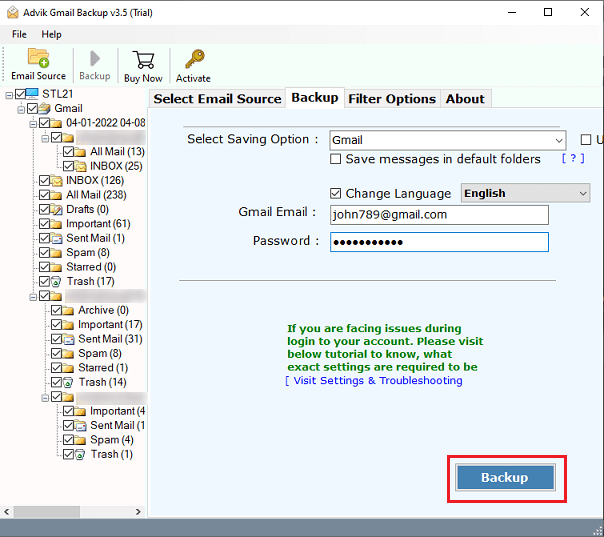
Task: Select the Sent Mail (1 row in last folder
Action: 117,425
